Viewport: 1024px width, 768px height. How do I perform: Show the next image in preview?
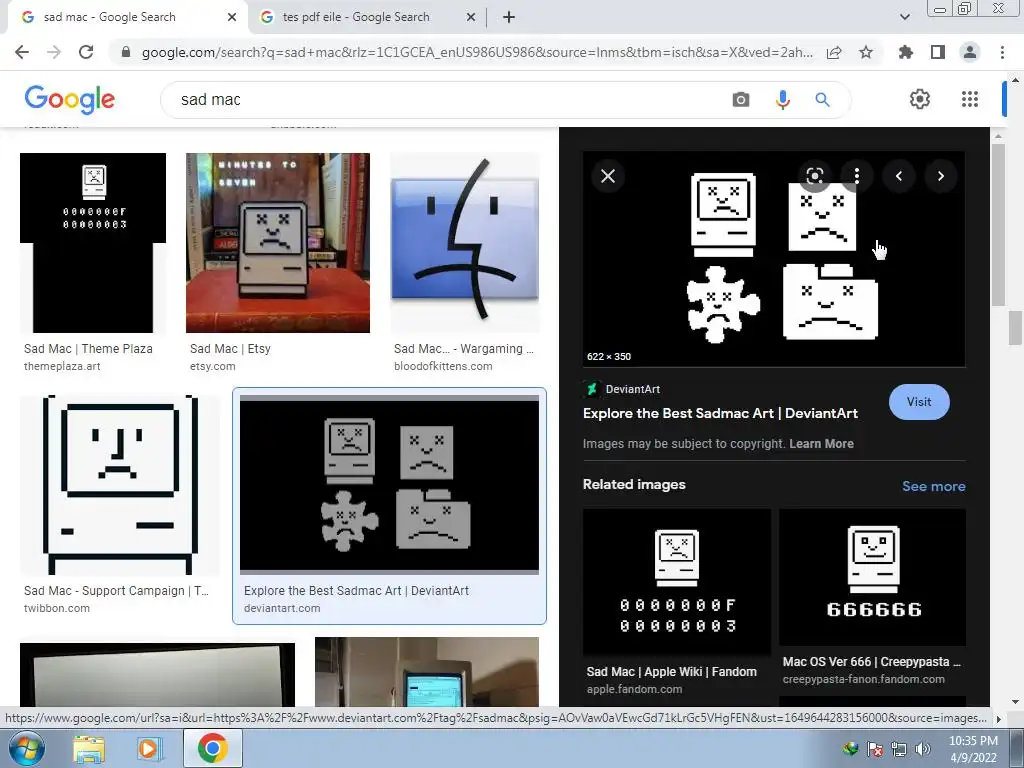pos(940,176)
